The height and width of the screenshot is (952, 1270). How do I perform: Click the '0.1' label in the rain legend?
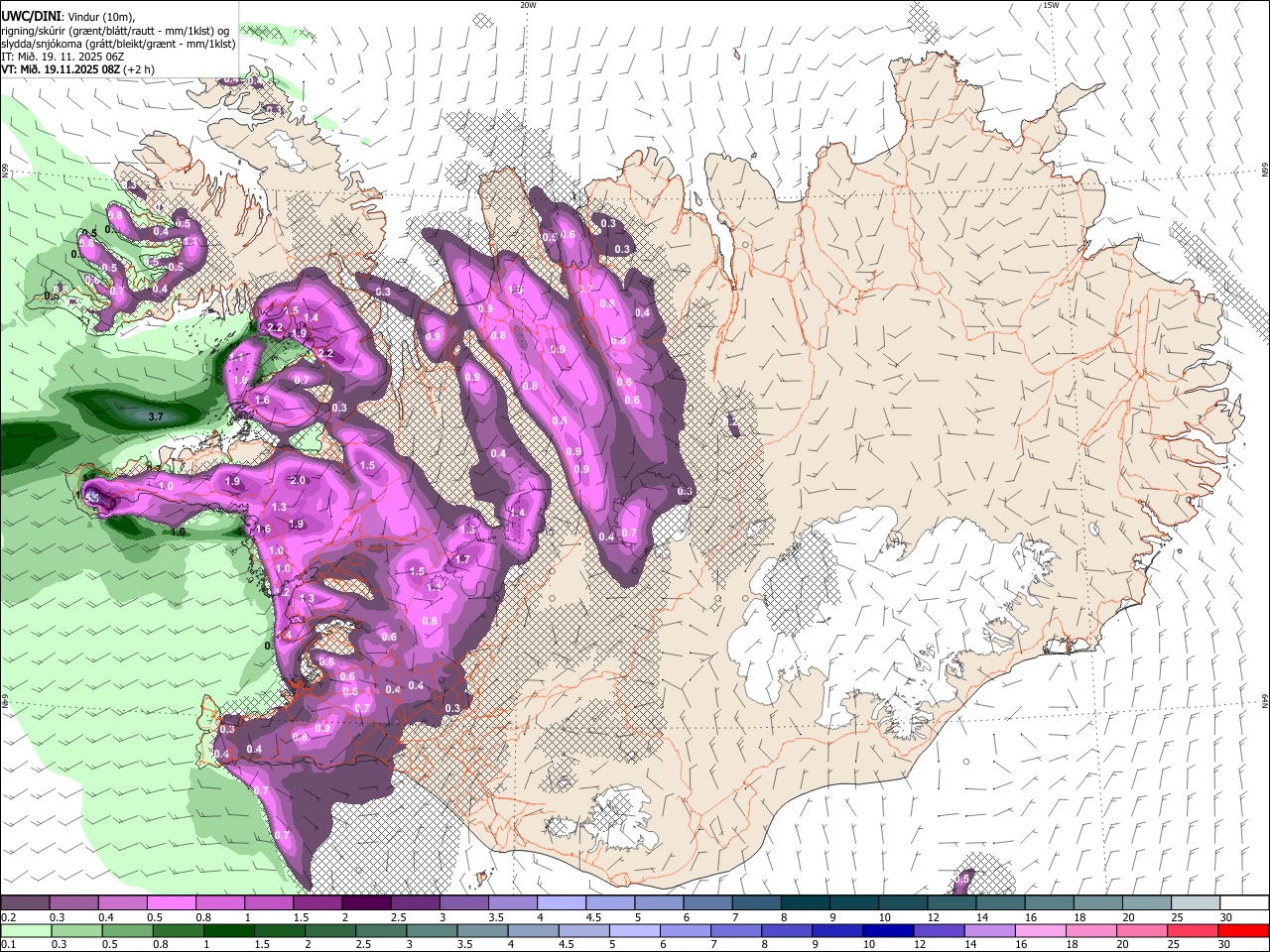(8, 945)
